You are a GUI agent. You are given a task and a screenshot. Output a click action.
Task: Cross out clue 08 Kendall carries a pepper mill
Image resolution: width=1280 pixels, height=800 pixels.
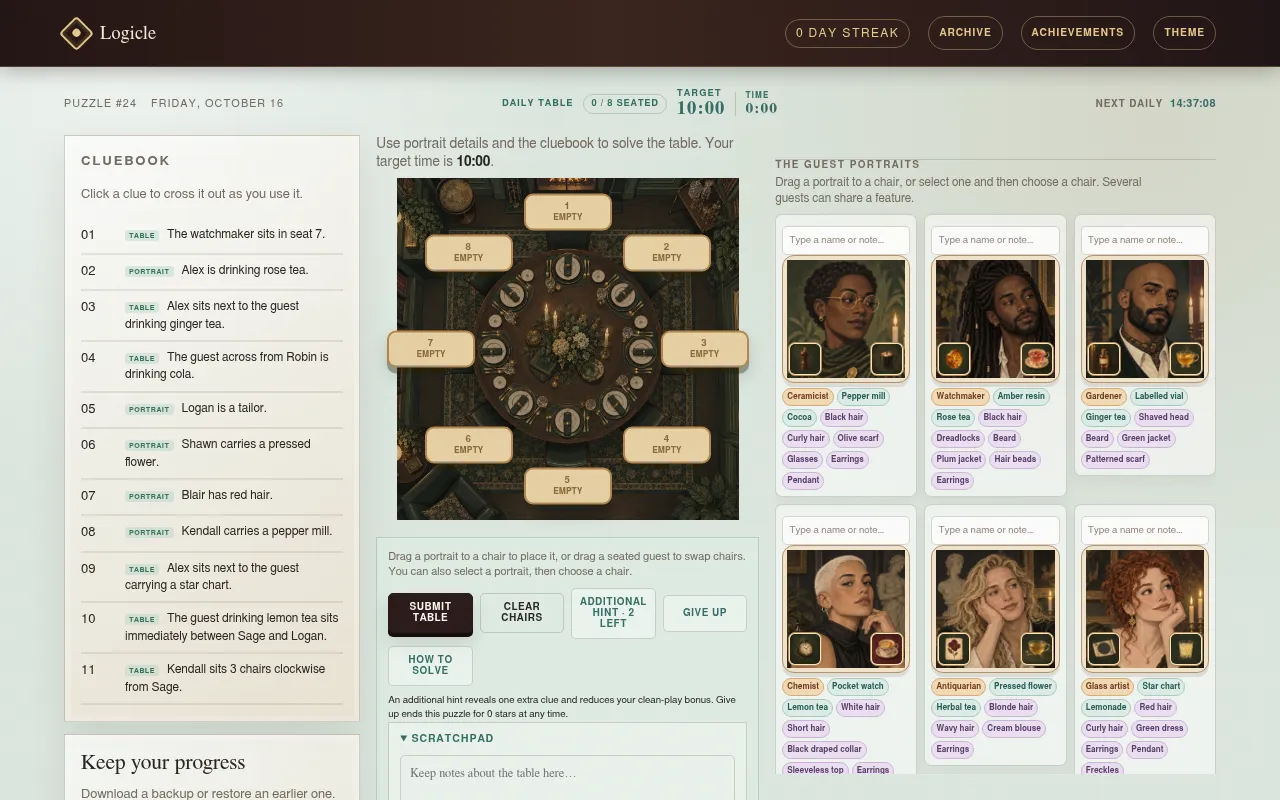212,531
